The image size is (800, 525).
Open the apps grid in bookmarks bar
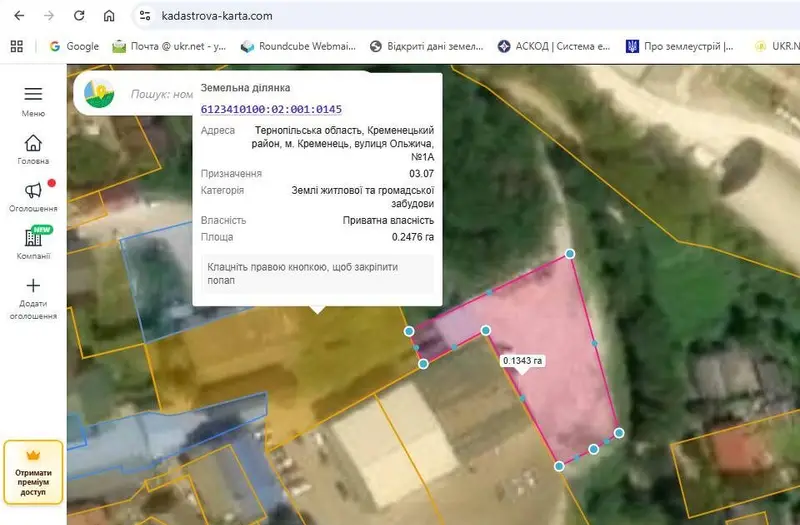point(17,46)
